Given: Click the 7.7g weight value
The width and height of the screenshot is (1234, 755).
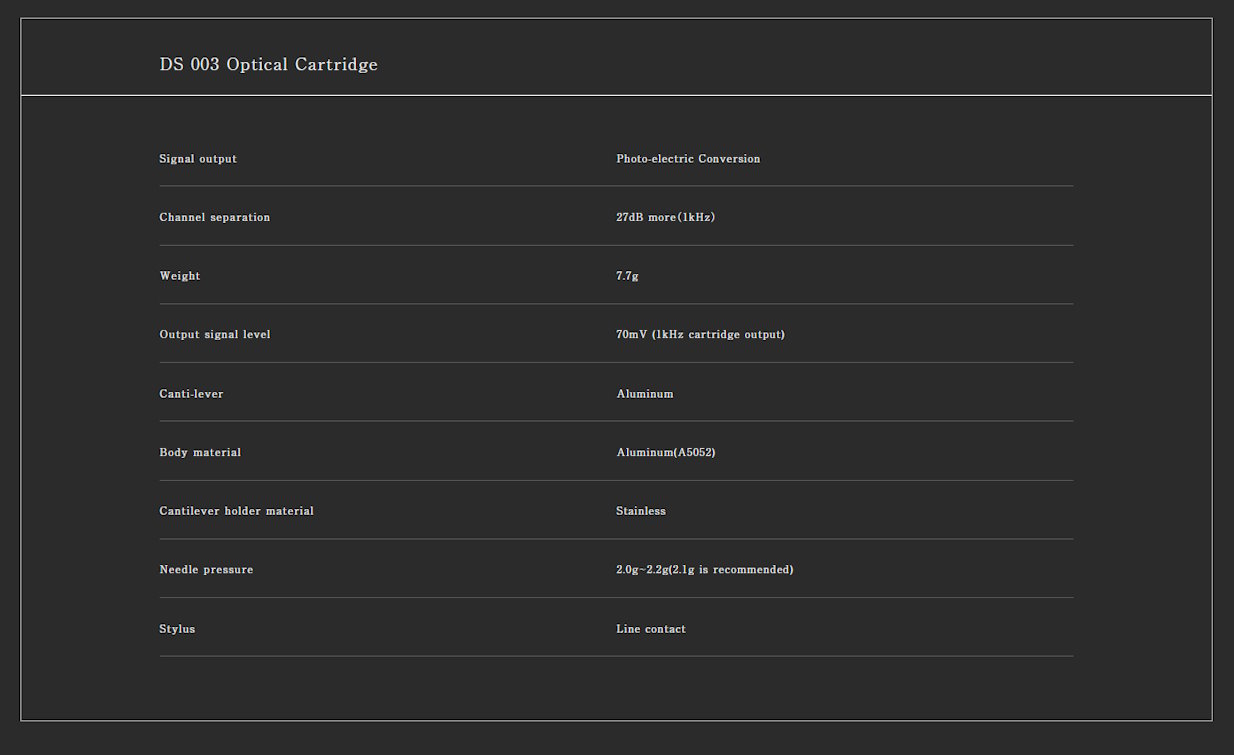Looking at the screenshot, I should point(627,276).
